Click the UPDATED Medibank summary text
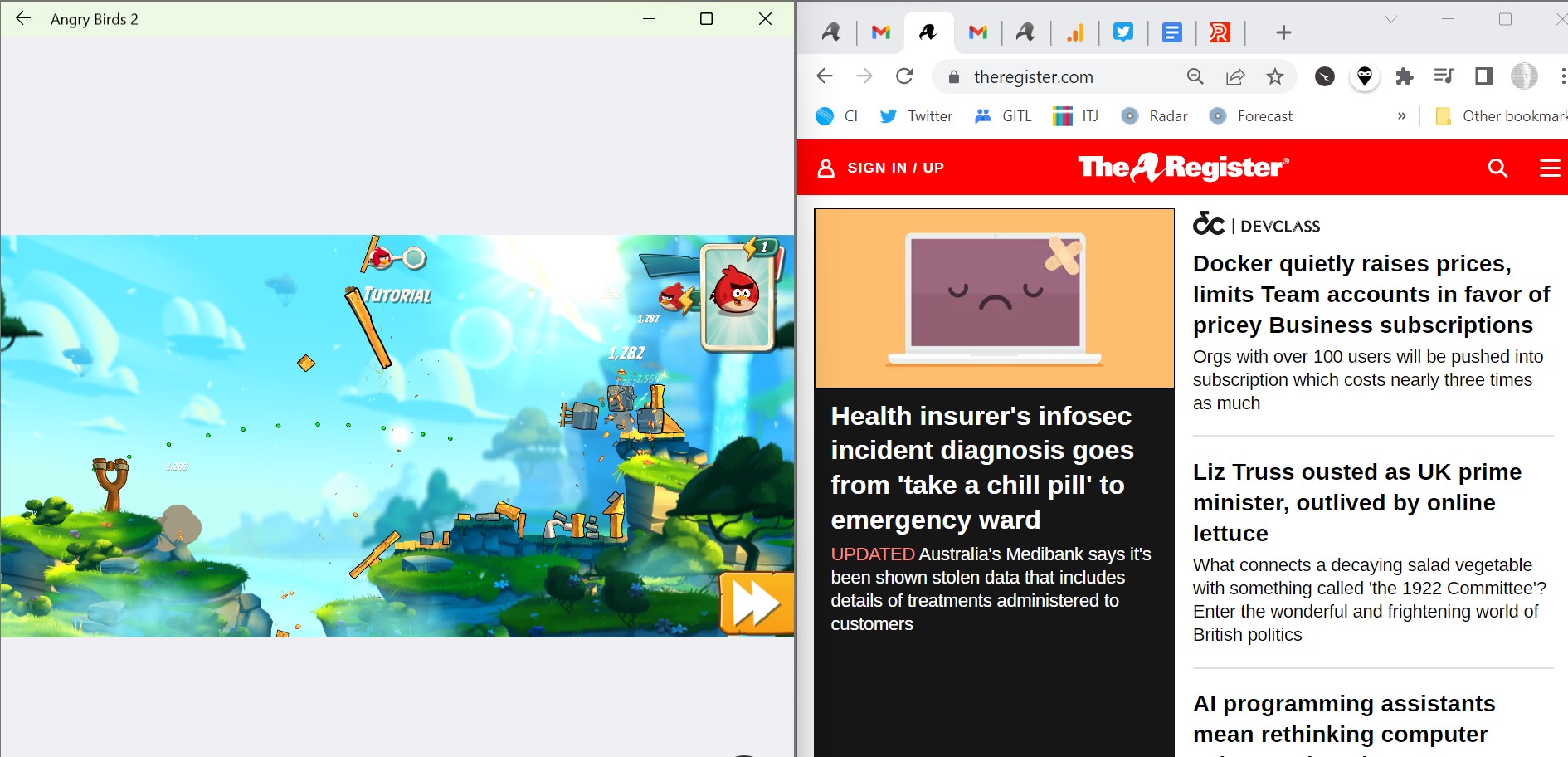This screenshot has width=1568, height=757. (x=991, y=589)
